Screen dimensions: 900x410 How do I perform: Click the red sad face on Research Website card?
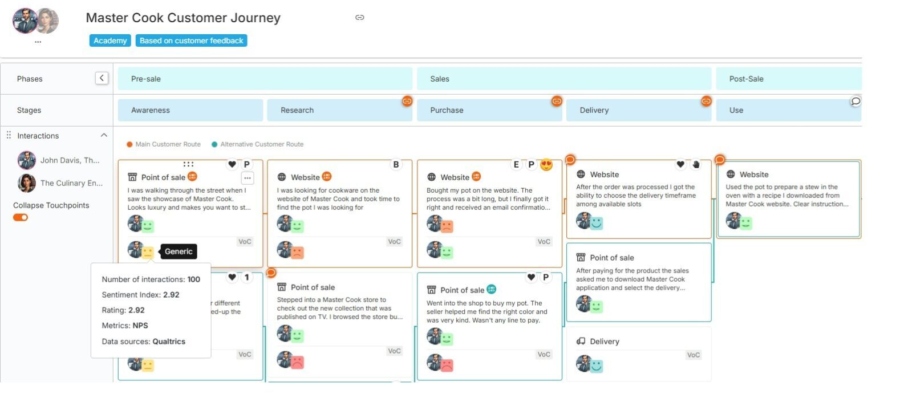[x=297, y=252]
